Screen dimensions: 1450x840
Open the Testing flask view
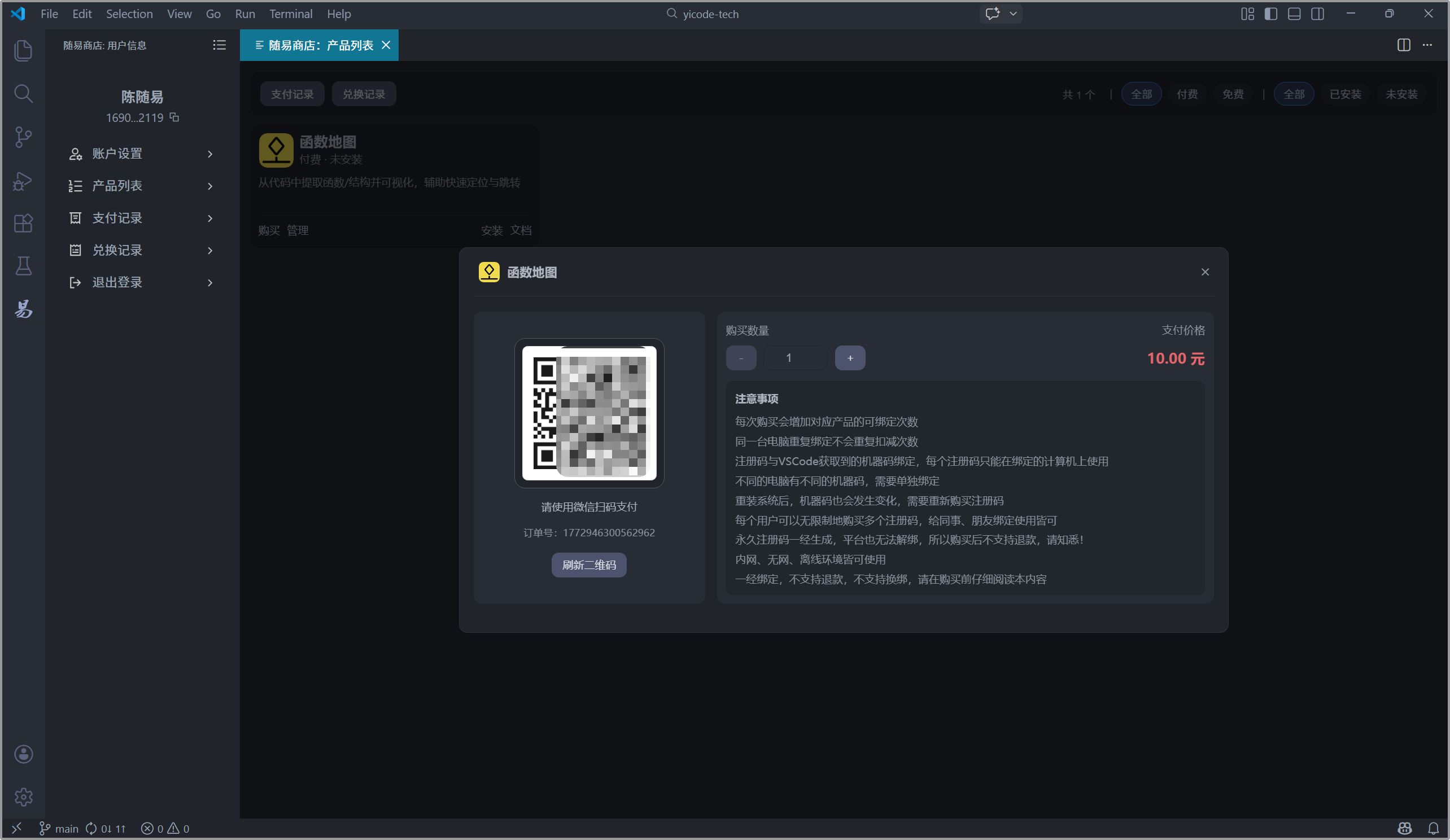click(x=23, y=266)
